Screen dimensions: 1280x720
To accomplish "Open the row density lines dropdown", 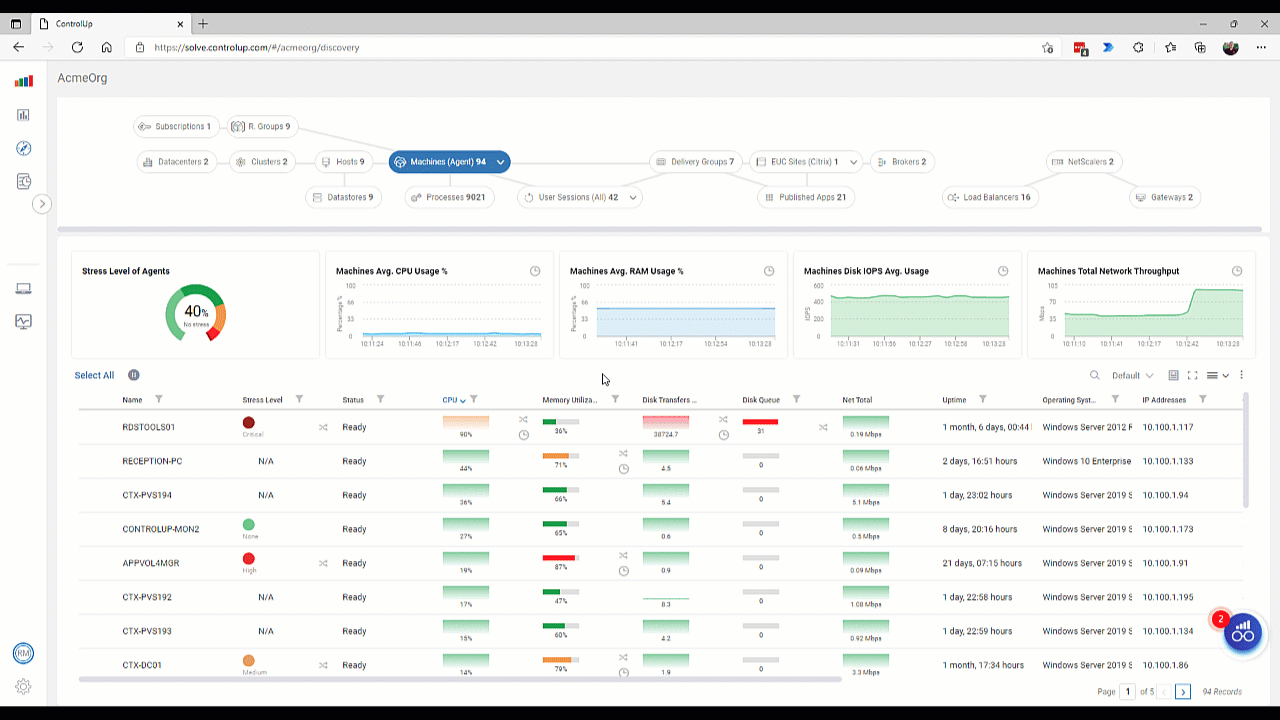I will coord(1217,375).
